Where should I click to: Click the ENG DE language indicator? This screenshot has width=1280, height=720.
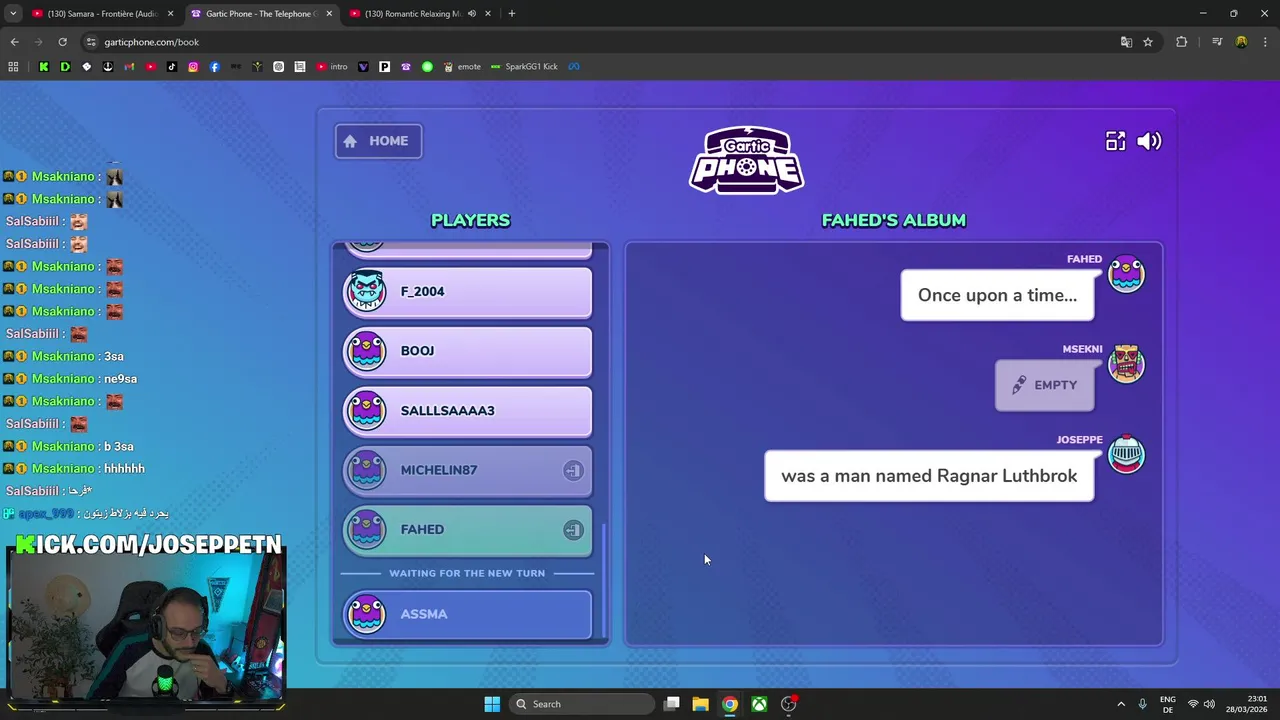pos(1167,704)
